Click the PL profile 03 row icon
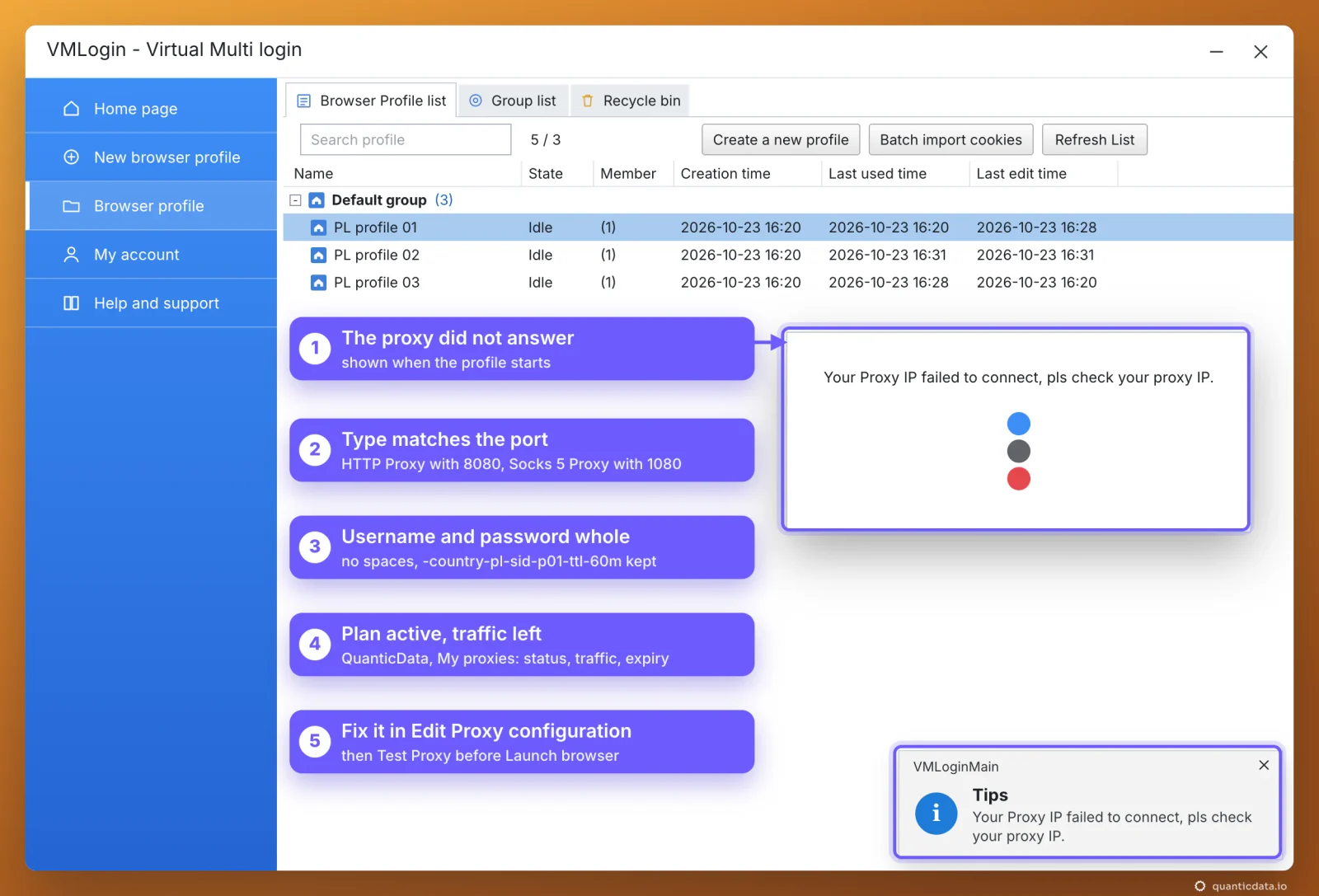1319x896 pixels. click(318, 283)
